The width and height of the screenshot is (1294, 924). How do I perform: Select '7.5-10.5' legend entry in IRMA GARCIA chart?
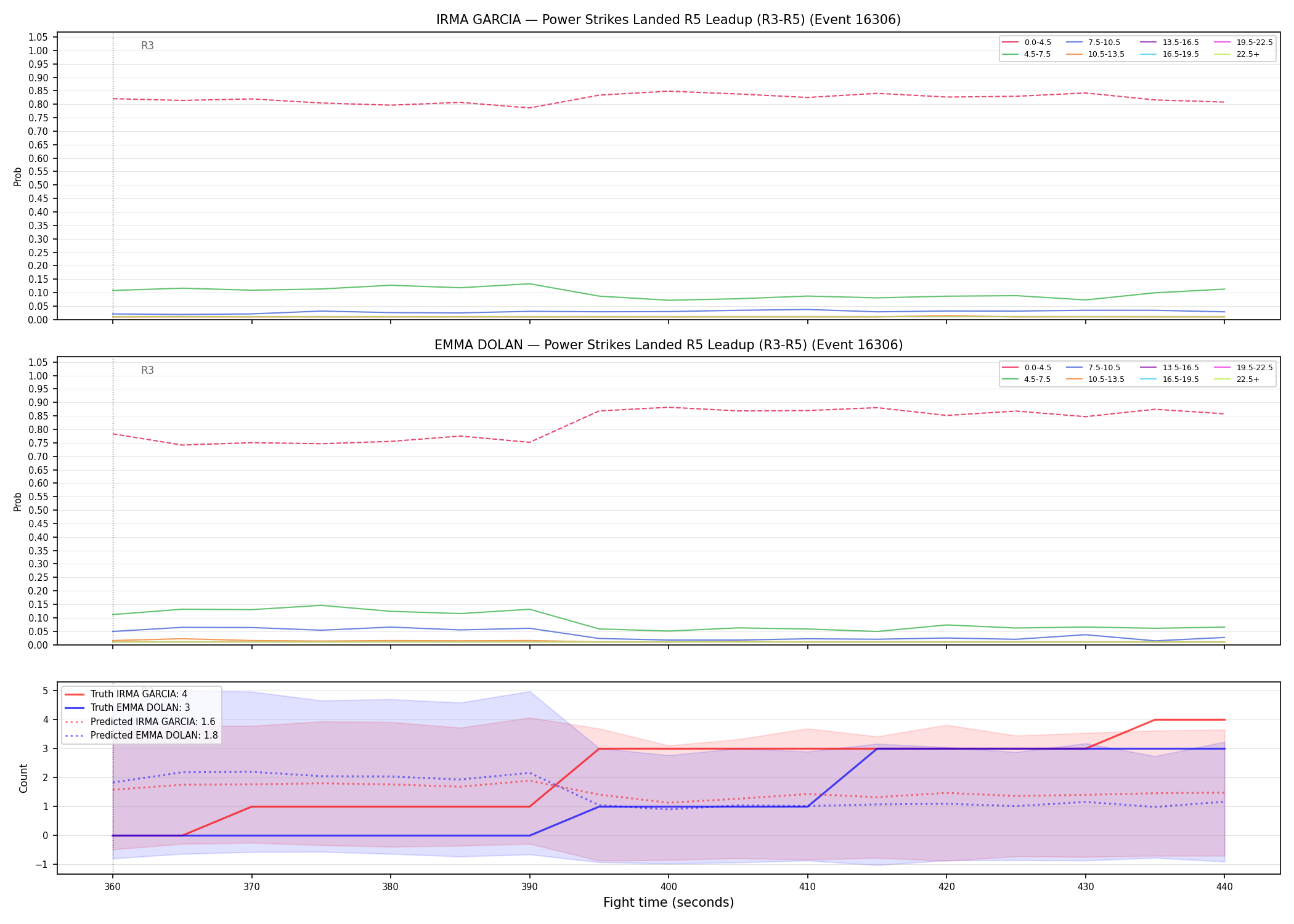click(x=1093, y=43)
